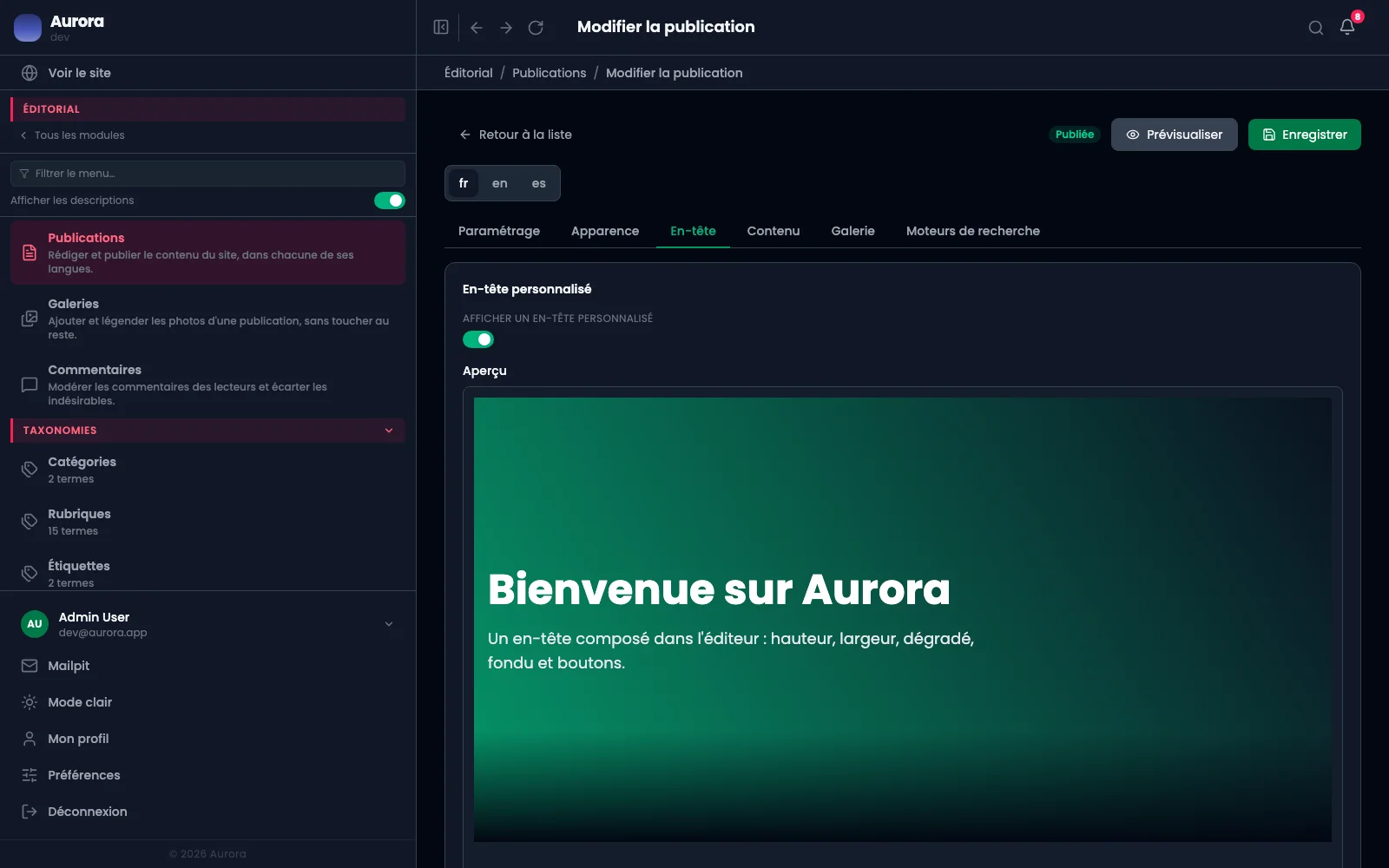Open Catégories in the sidebar menu
Viewport: 1389px width, 868px height.
pyautogui.click(x=208, y=470)
